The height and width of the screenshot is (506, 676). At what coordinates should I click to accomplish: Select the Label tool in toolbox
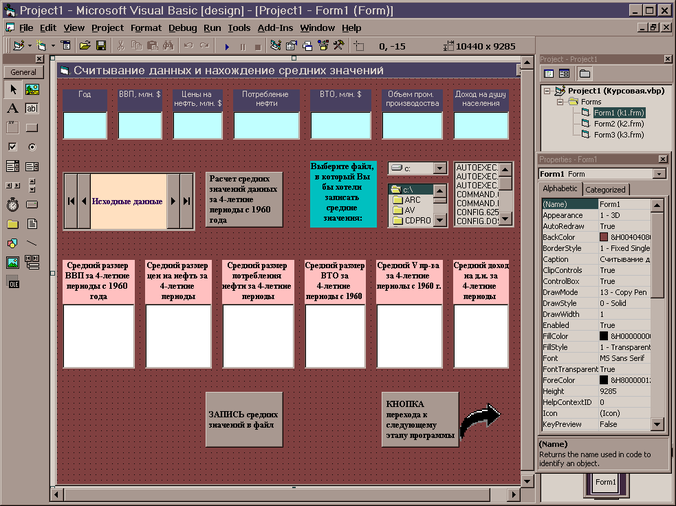pos(13,109)
